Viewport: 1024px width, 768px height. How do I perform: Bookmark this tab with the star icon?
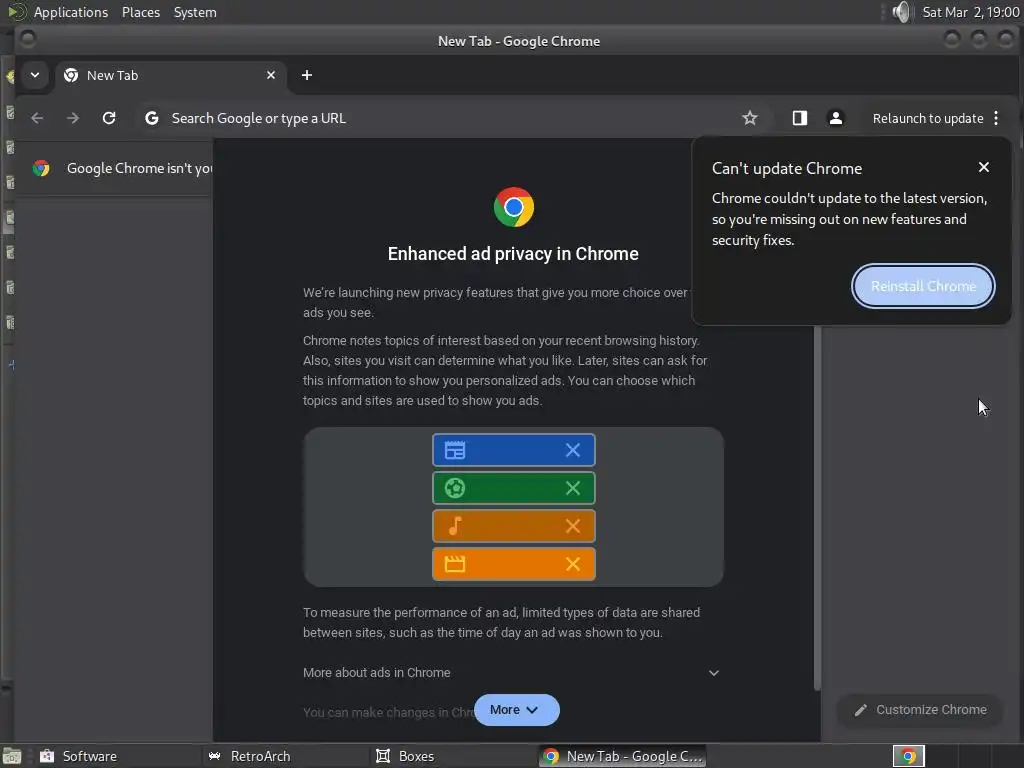click(750, 118)
